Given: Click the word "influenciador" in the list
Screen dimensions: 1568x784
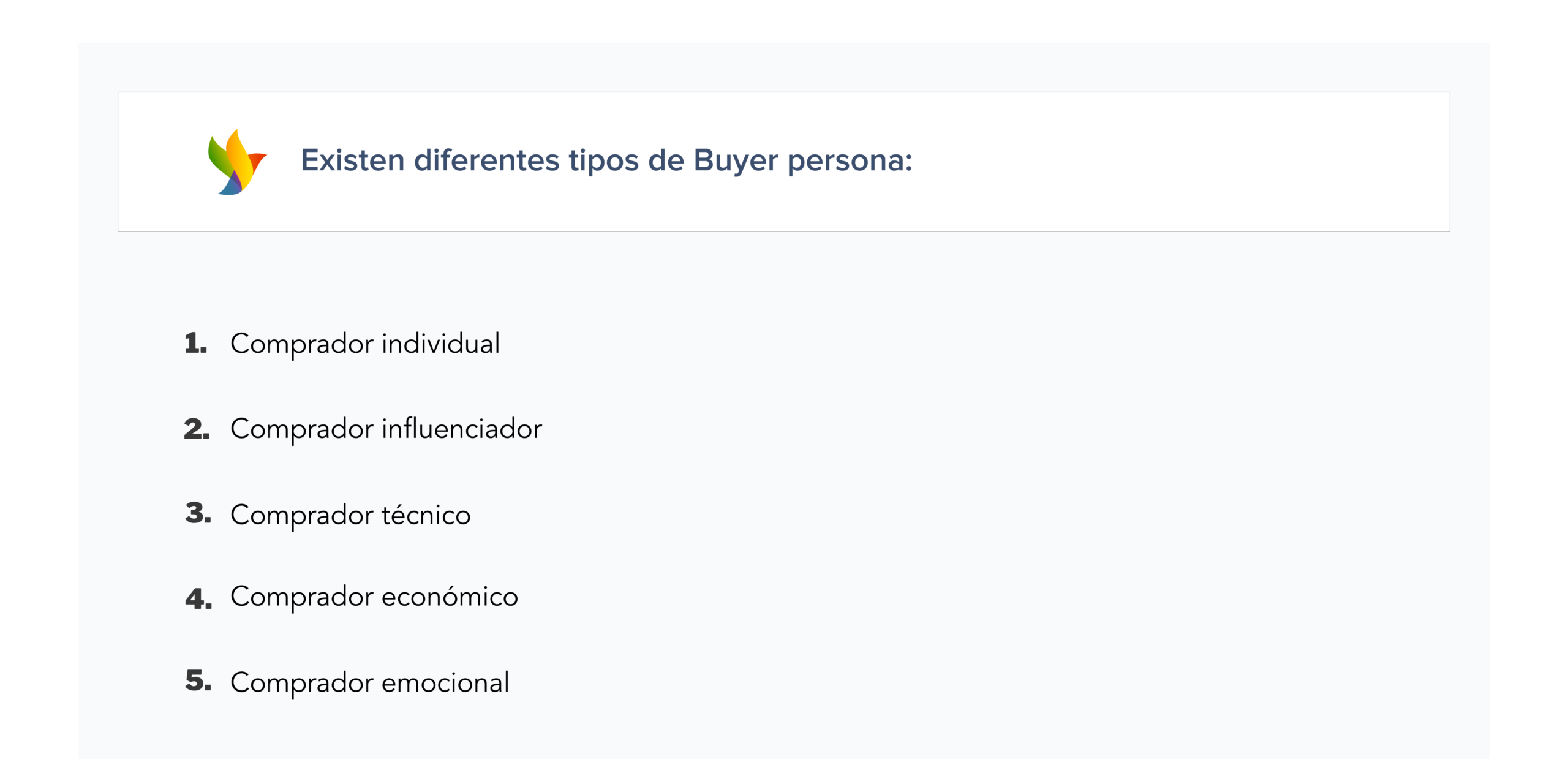Looking at the screenshot, I should tap(462, 429).
